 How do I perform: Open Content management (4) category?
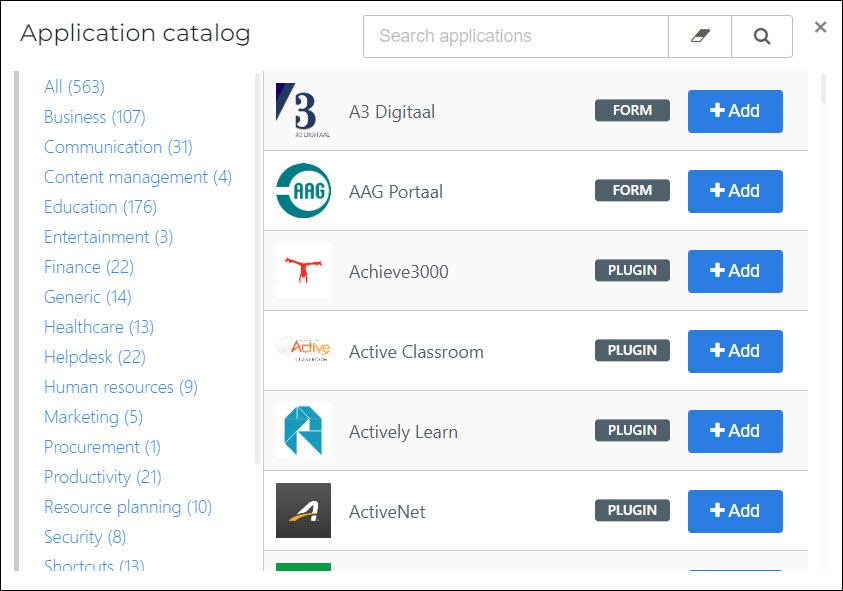pos(138,177)
